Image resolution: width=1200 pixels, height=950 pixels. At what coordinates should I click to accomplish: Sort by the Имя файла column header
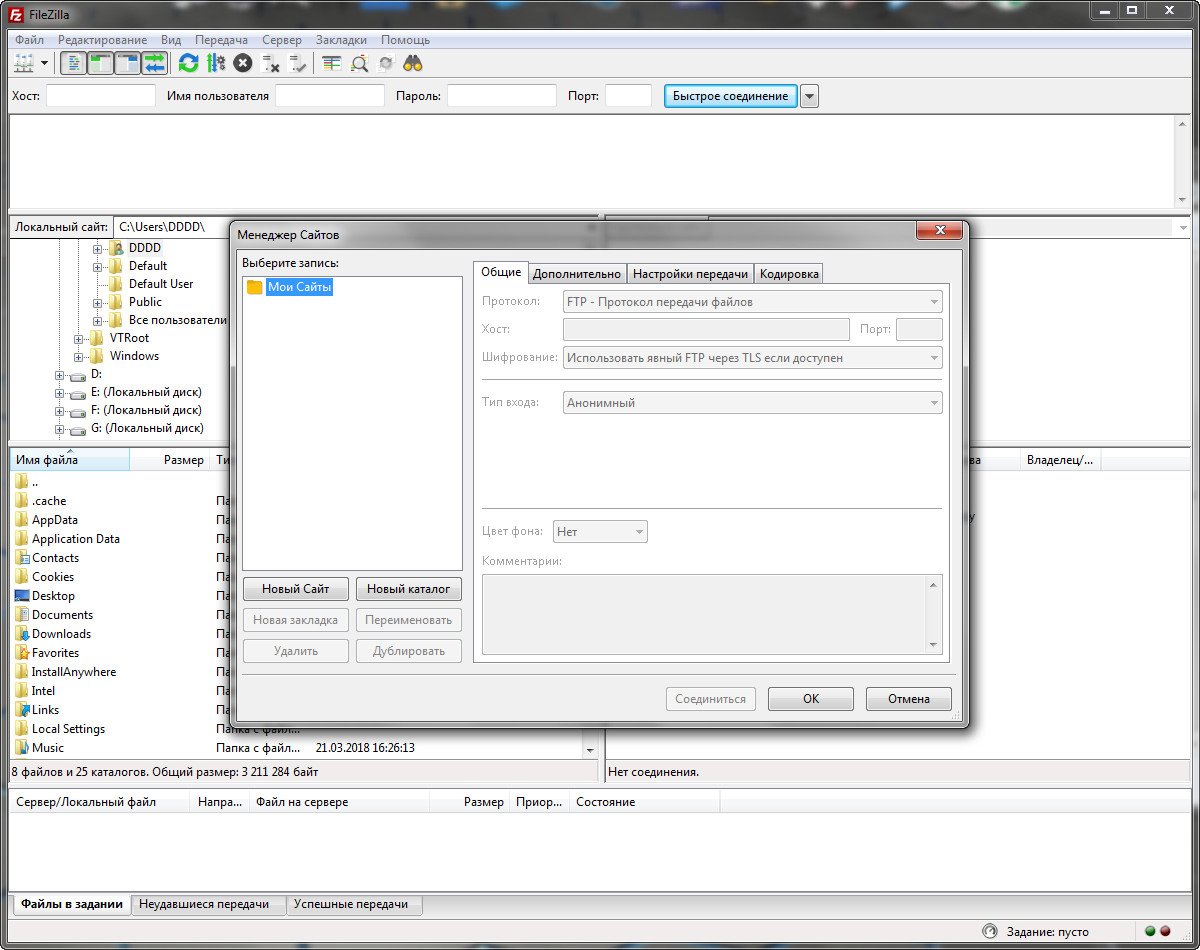tap(70, 461)
